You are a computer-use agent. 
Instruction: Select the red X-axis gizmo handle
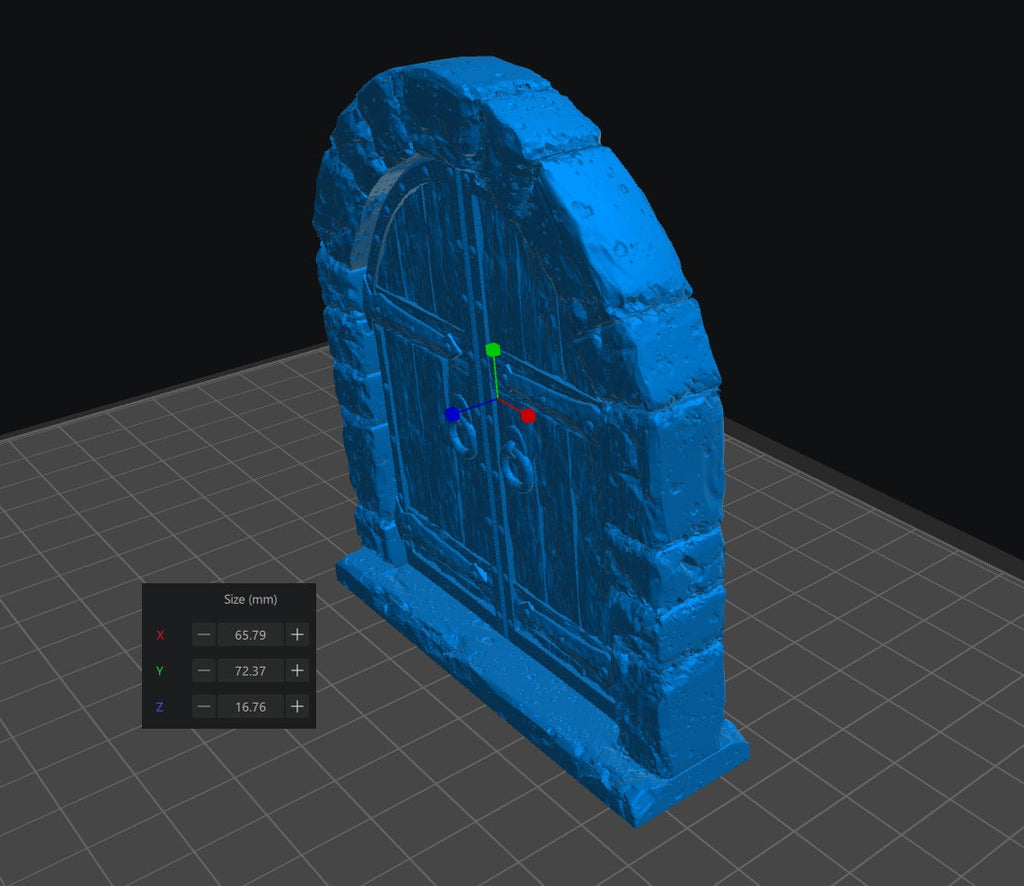pyautogui.click(x=528, y=414)
